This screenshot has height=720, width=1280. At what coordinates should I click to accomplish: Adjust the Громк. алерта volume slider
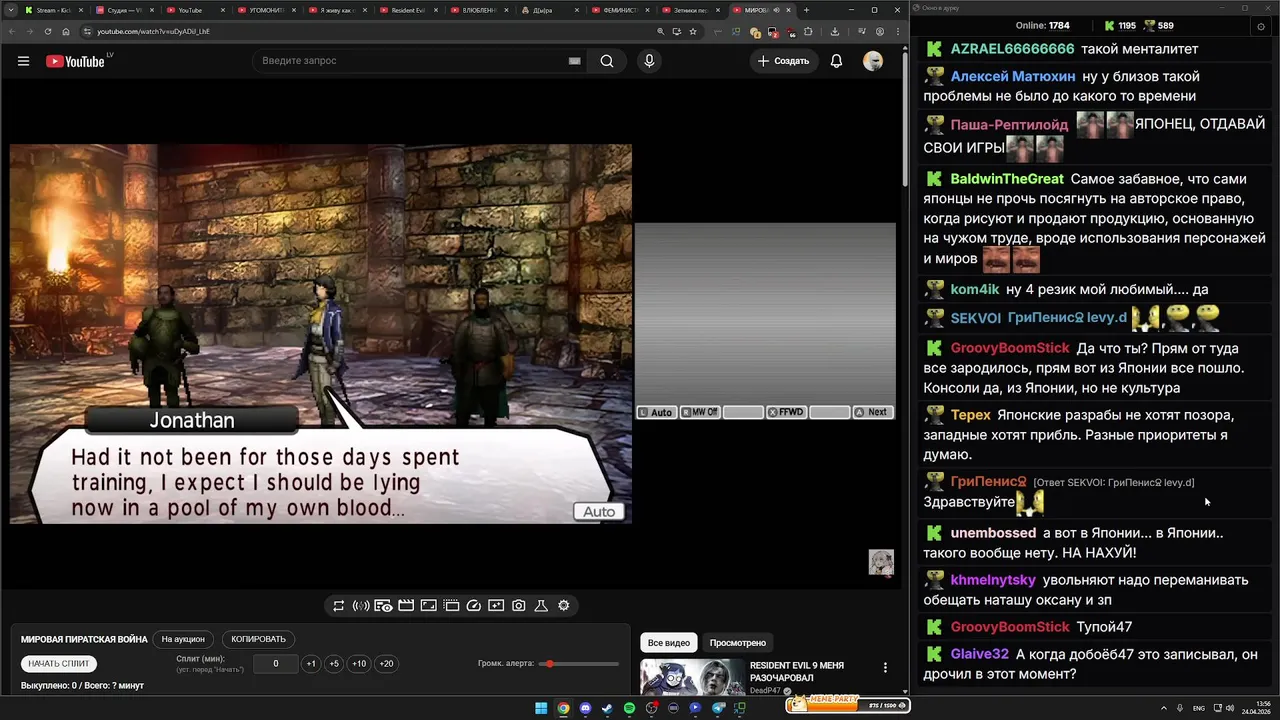(579, 664)
